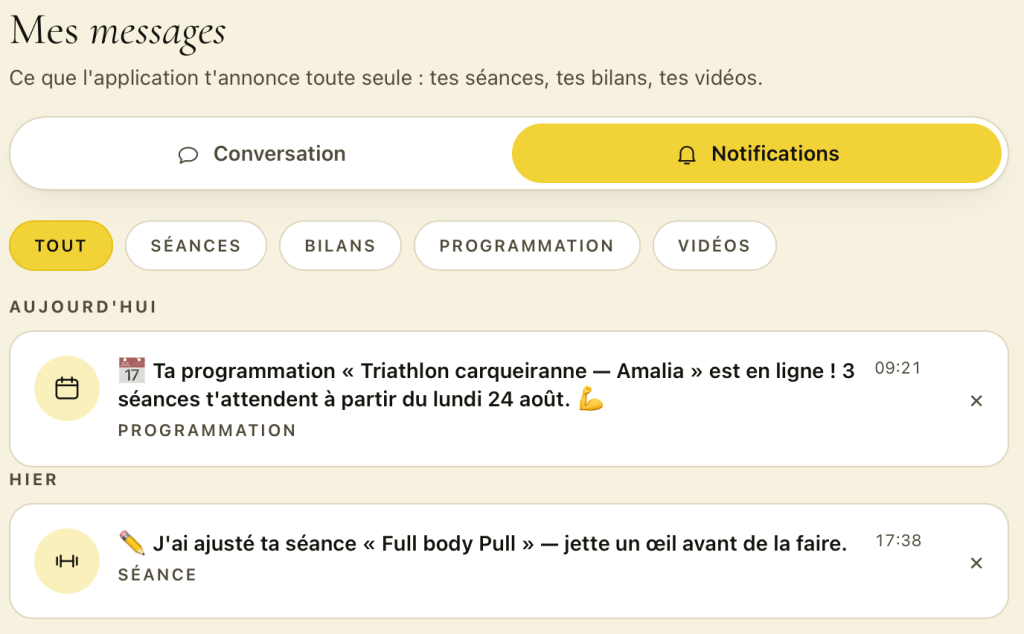Screen dimensions: 1024x634
Task: Click the speech bubble Conversation icon
Action: (188, 155)
